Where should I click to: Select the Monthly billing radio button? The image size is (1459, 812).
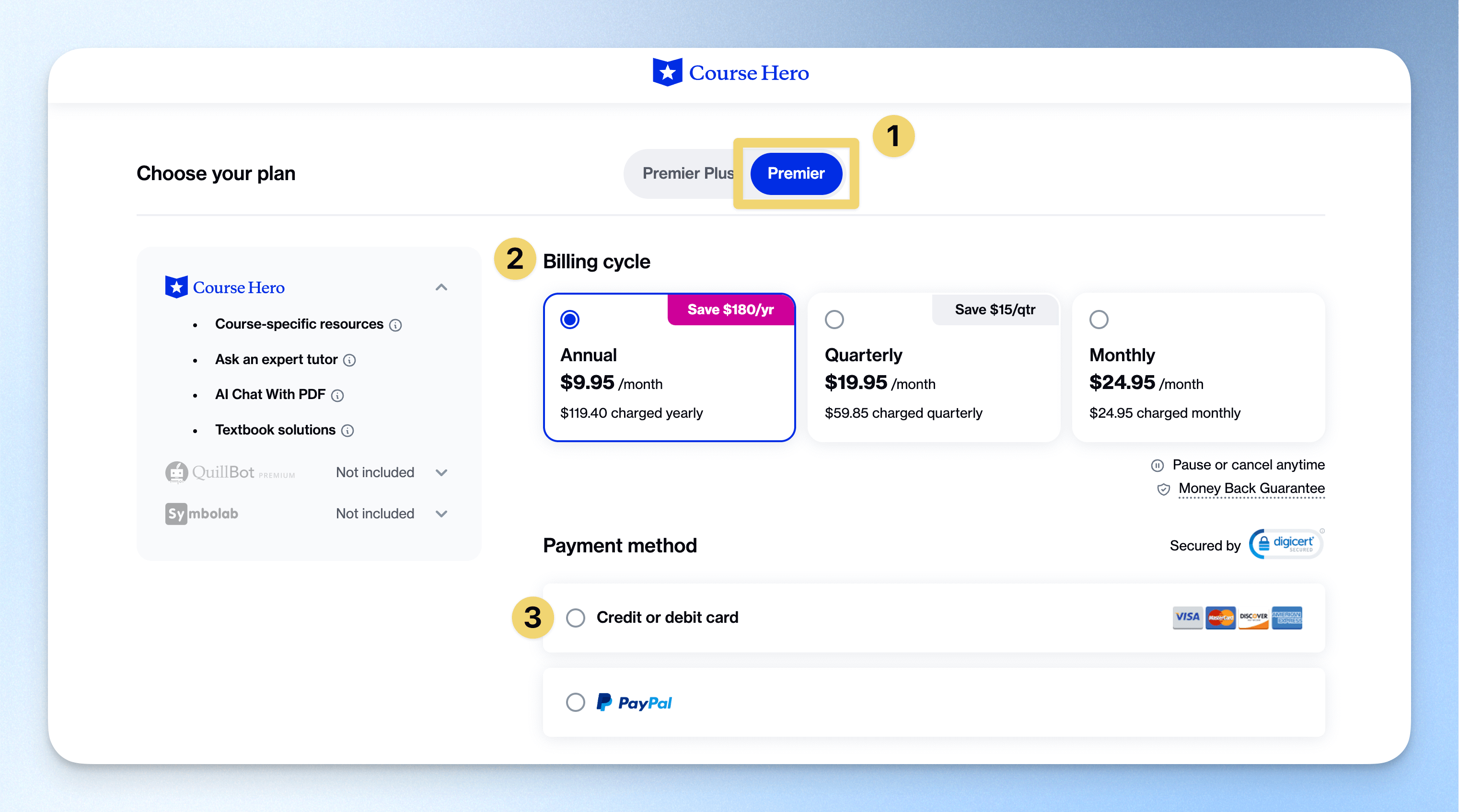(x=1099, y=320)
